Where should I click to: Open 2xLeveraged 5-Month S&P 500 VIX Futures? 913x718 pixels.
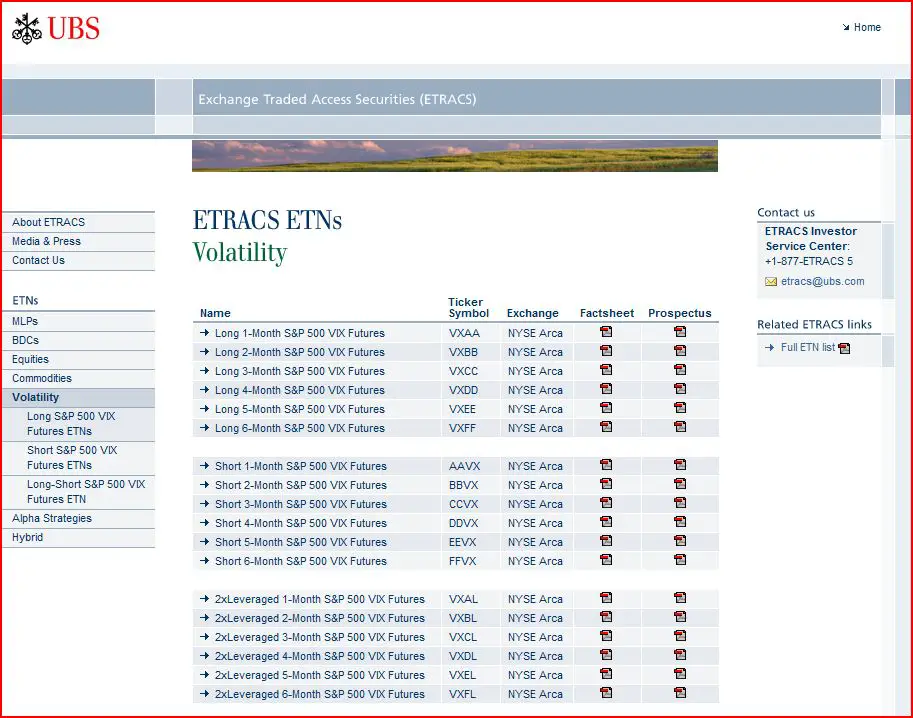click(320, 675)
